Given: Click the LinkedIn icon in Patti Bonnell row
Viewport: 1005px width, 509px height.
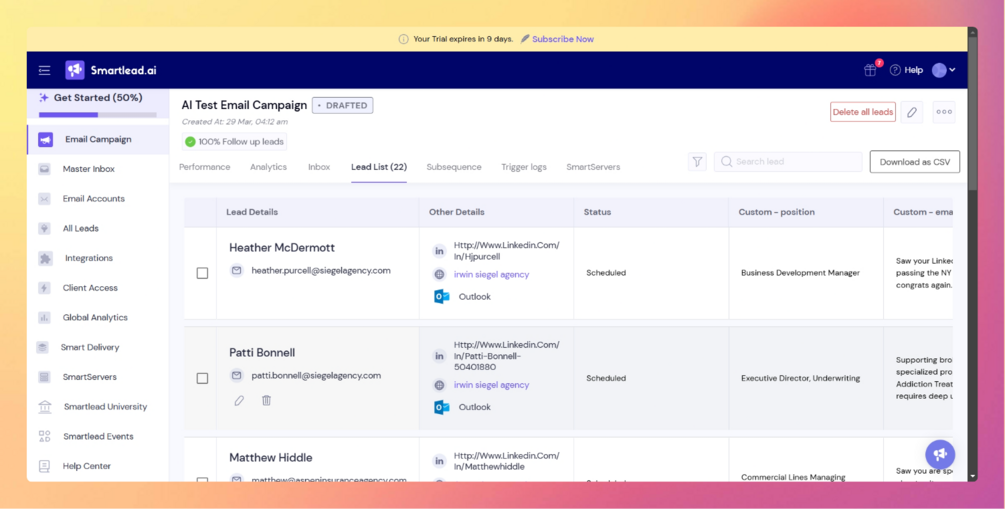Looking at the screenshot, I should tap(439, 356).
